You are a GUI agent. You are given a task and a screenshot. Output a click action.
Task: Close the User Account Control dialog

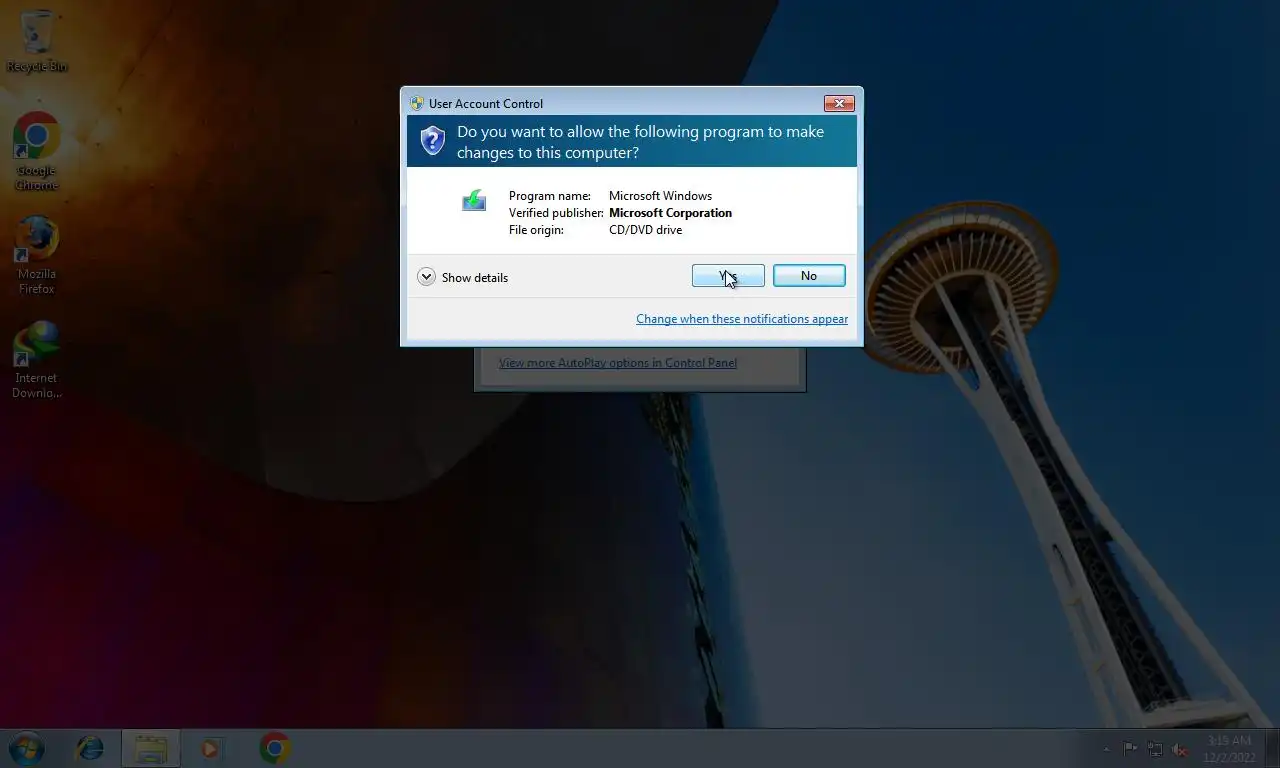(x=839, y=103)
